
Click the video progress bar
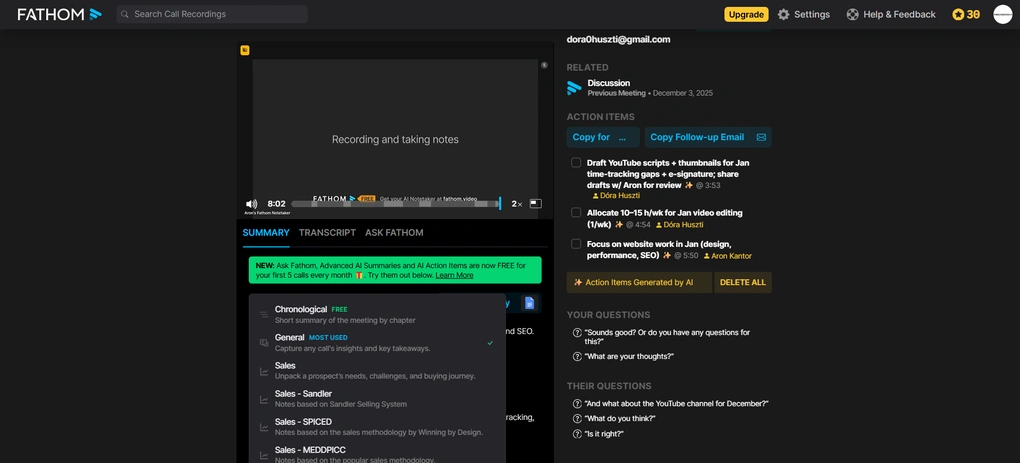coord(395,204)
